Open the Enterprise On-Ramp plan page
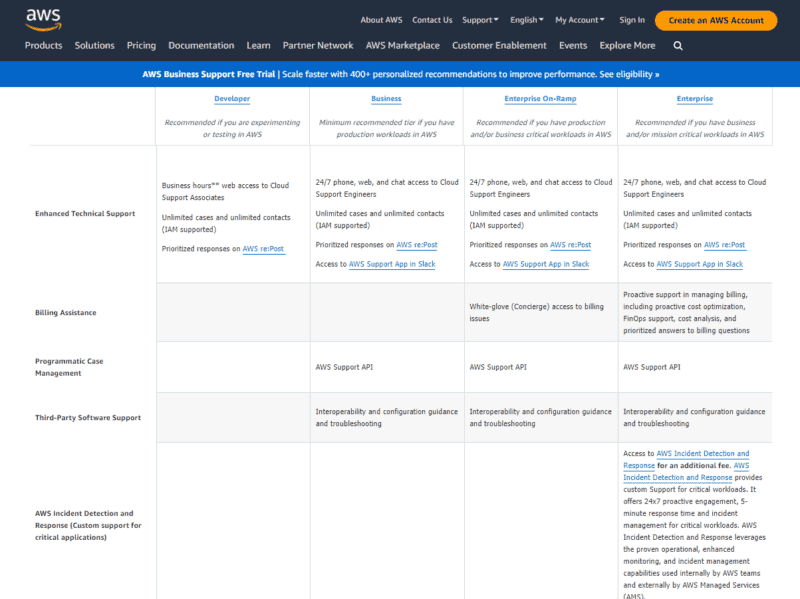Image resolution: width=800 pixels, height=599 pixels. click(x=541, y=98)
